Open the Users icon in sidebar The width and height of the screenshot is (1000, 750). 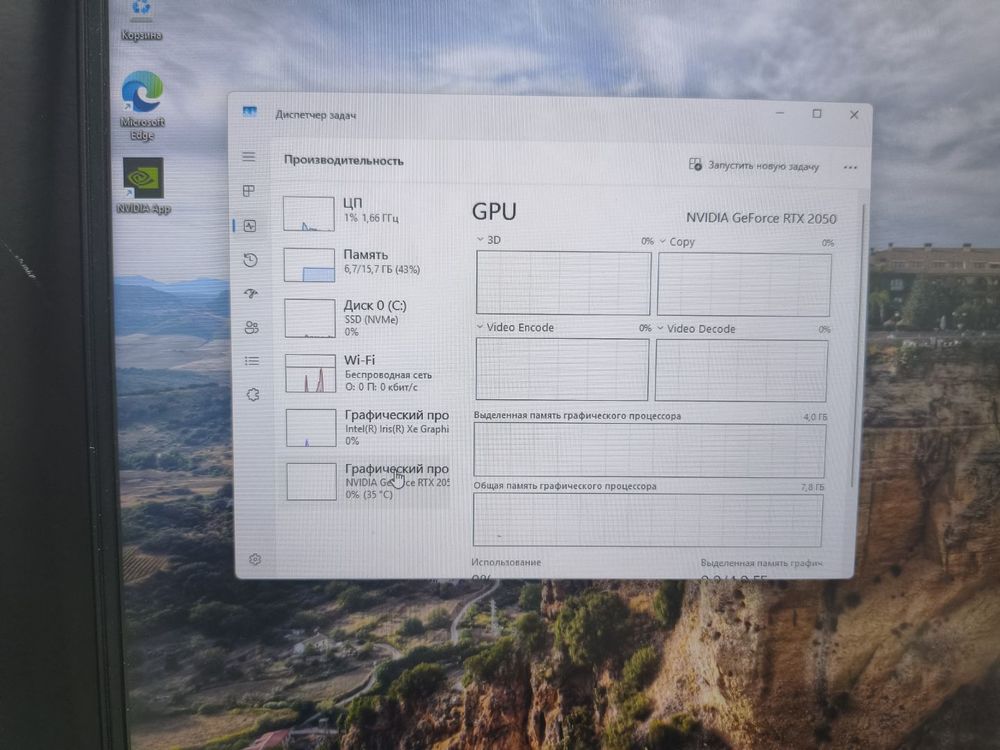tap(251, 327)
